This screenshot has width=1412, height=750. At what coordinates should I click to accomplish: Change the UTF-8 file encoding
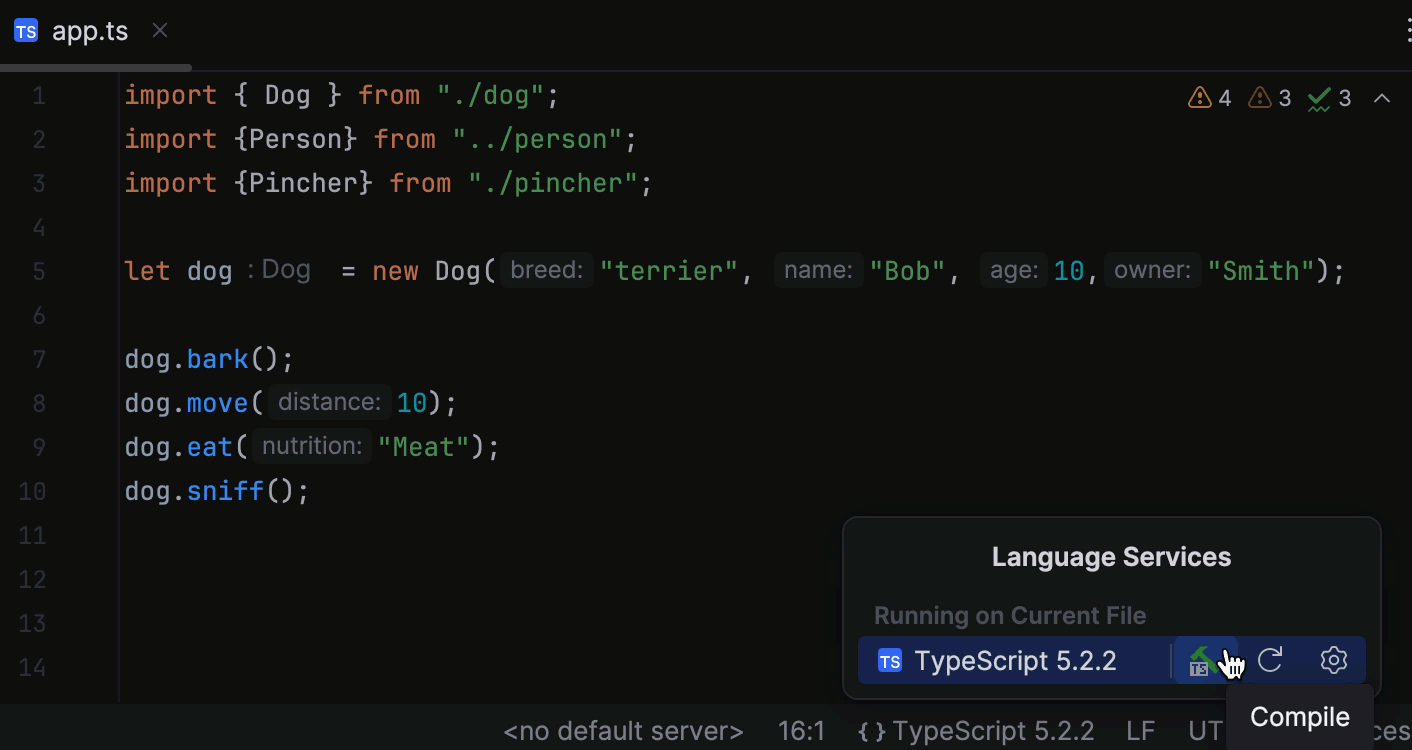coord(1207,731)
